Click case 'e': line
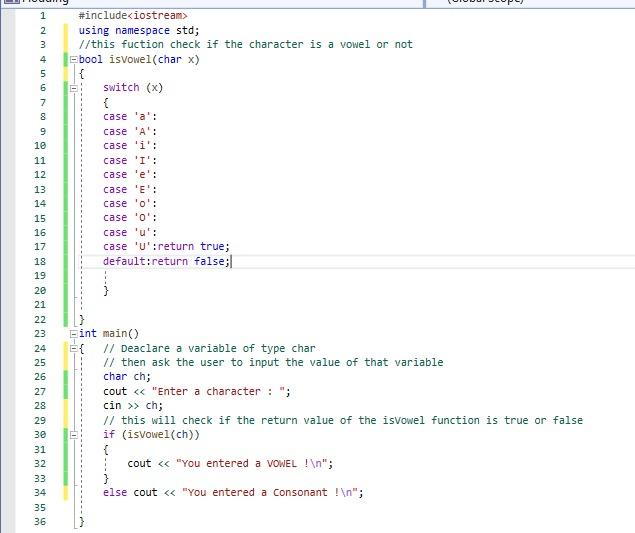This screenshot has height=533, width=635. [x=130, y=175]
